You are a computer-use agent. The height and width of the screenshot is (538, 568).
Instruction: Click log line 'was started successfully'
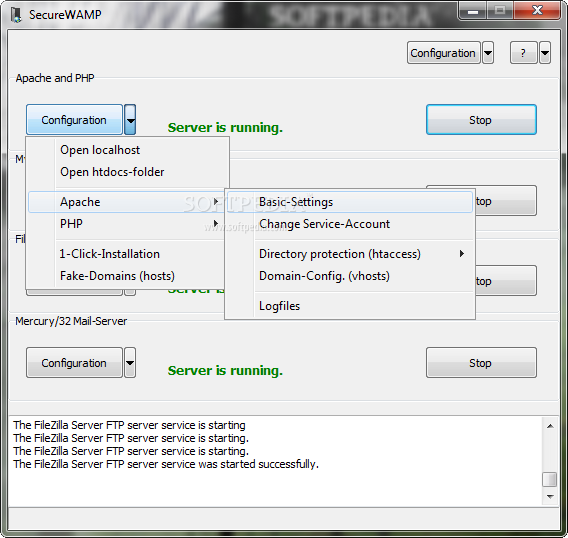click(x=166, y=464)
